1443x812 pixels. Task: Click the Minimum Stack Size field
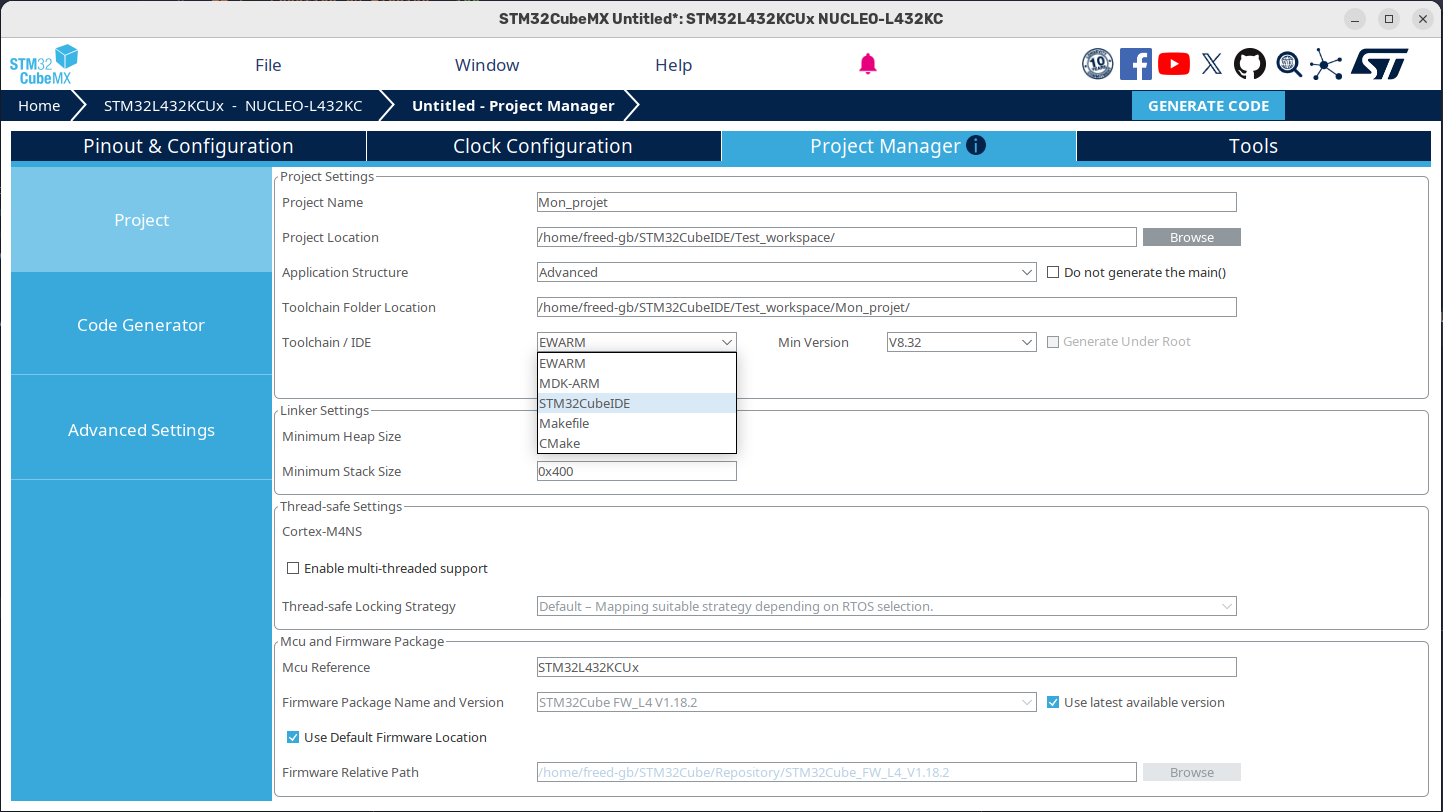coord(637,471)
